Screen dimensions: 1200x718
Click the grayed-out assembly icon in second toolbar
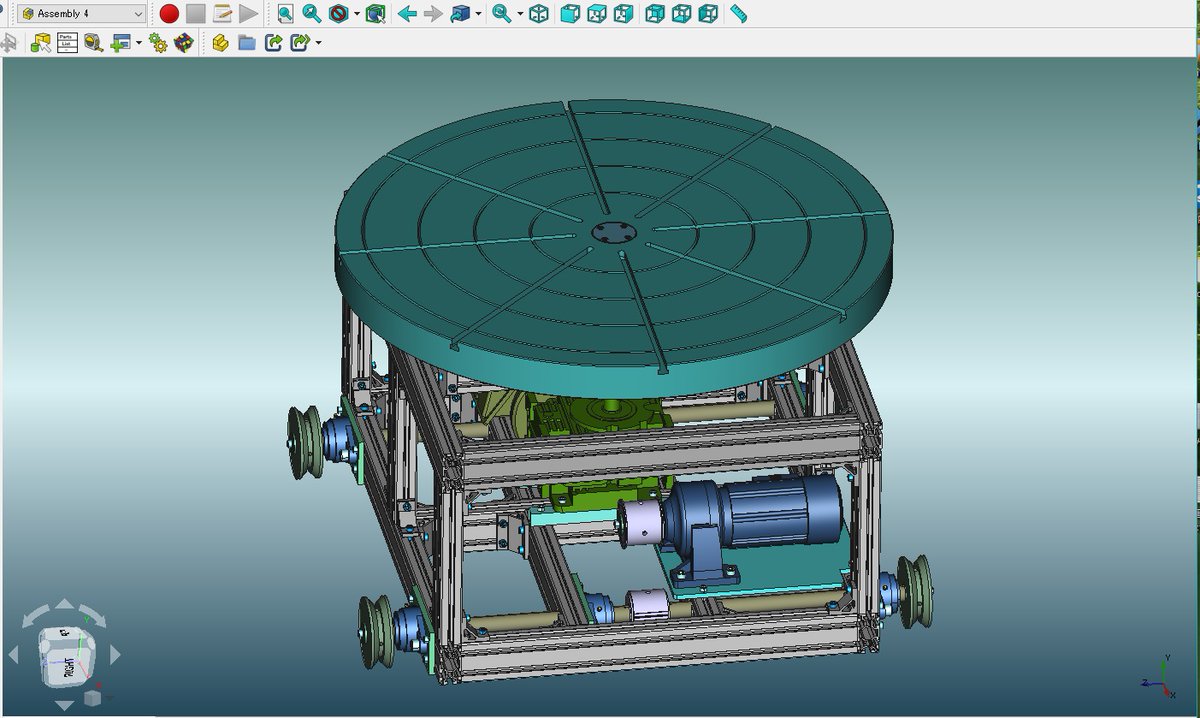(x=9, y=43)
